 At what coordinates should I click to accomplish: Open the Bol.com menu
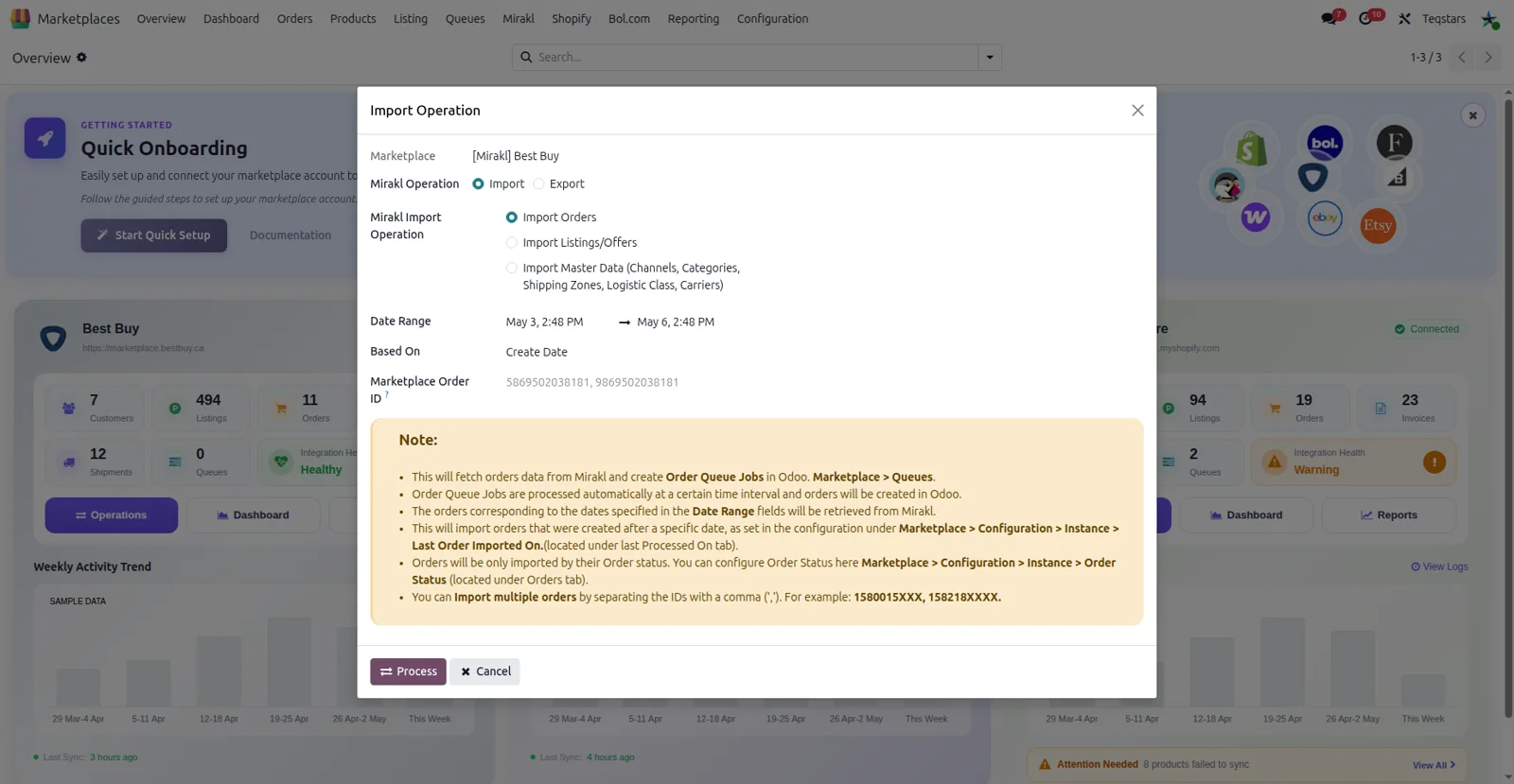click(629, 19)
